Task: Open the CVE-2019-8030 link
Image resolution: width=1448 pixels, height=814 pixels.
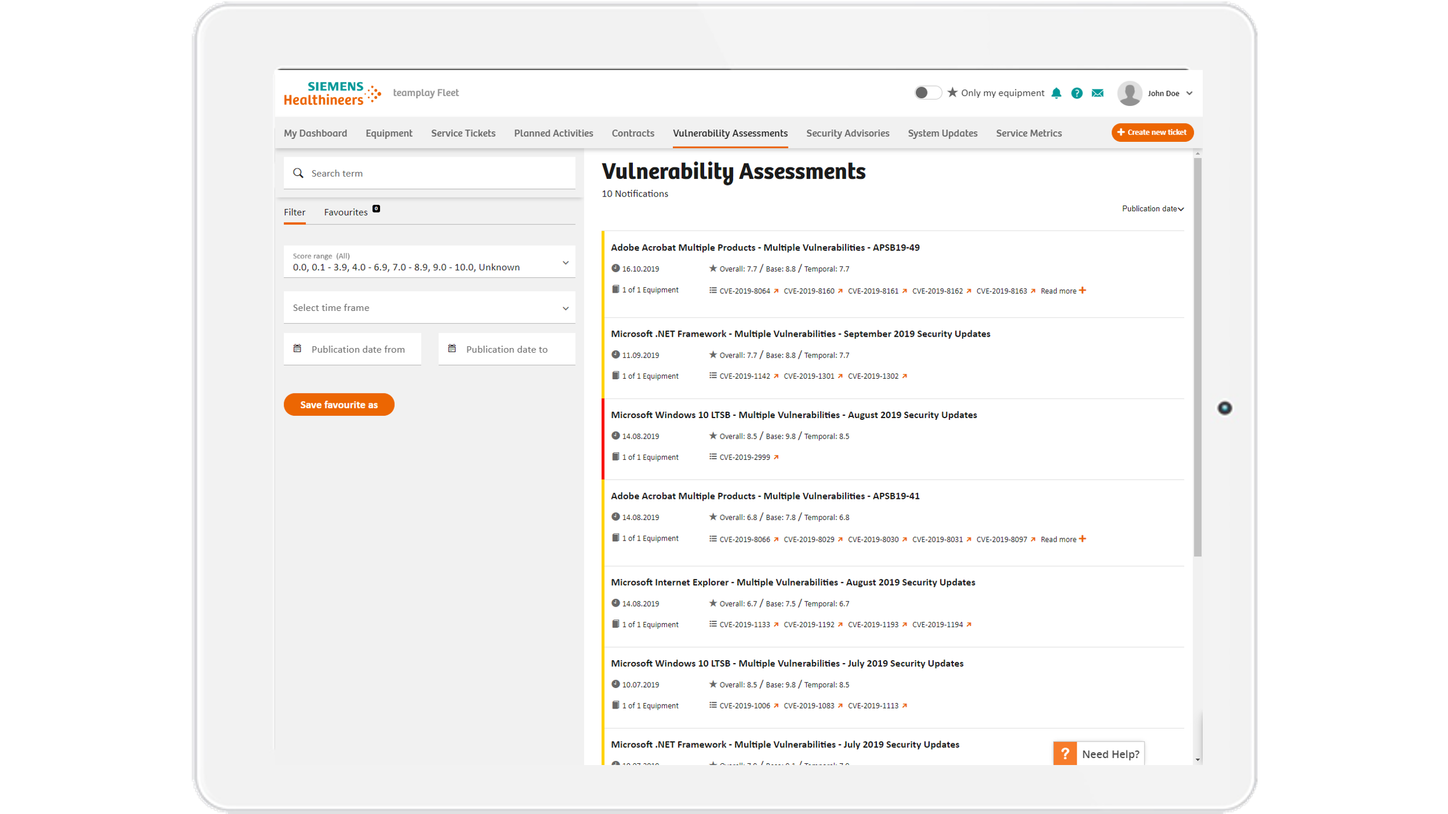Action: click(x=873, y=539)
